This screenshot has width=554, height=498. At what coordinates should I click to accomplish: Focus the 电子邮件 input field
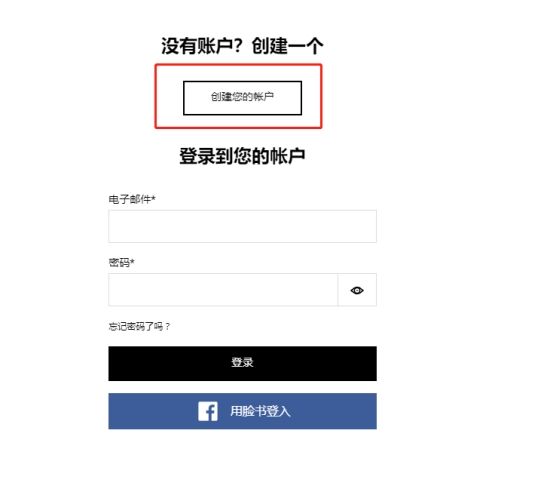point(242,226)
